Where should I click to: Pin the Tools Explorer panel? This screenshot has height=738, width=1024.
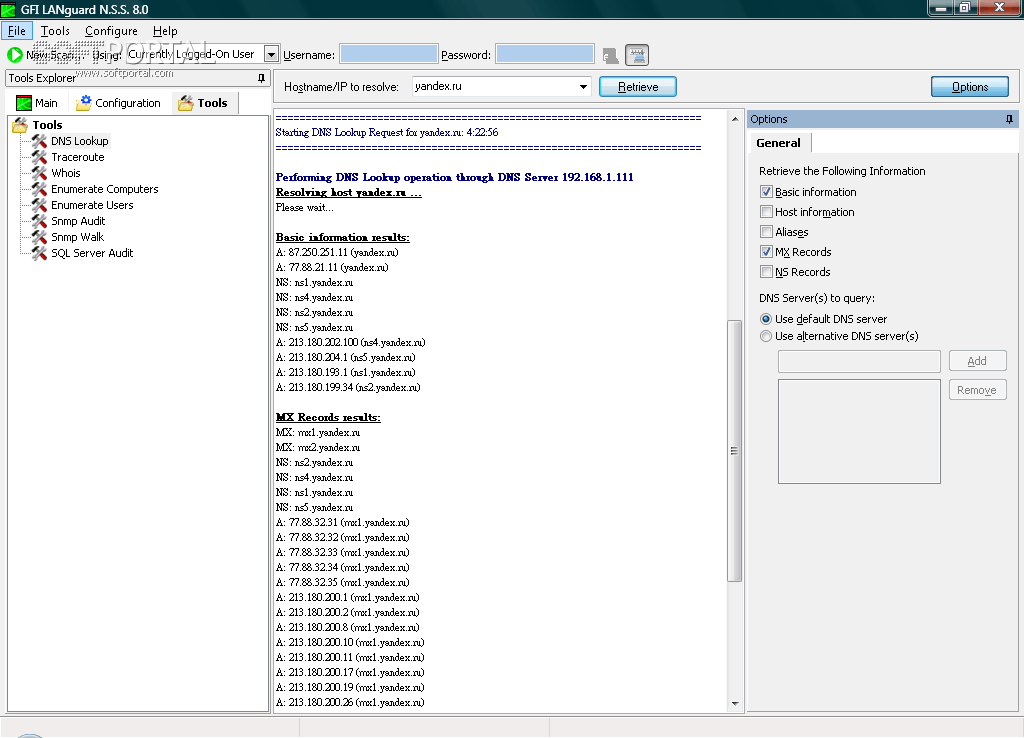click(x=261, y=78)
